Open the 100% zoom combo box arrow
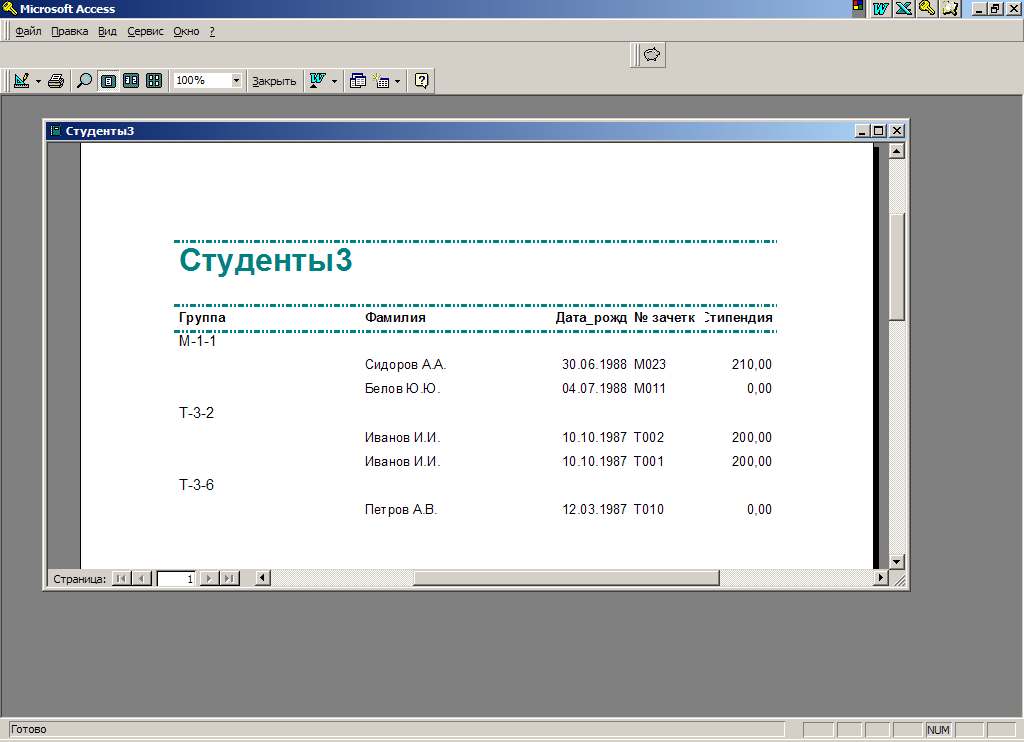This screenshot has width=1024, height=742. [x=236, y=80]
